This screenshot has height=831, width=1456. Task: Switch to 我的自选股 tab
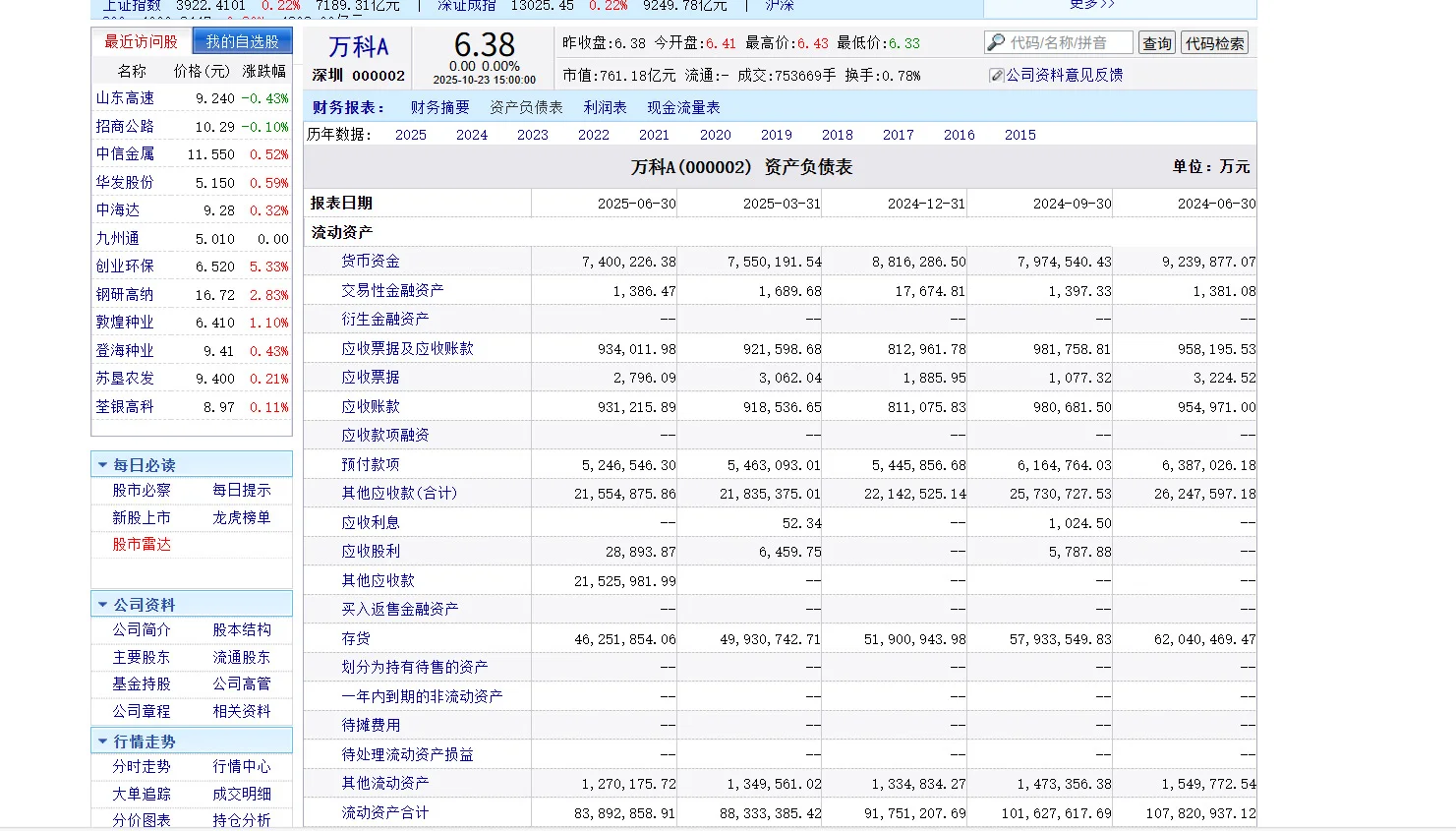[x=242, y=41]
